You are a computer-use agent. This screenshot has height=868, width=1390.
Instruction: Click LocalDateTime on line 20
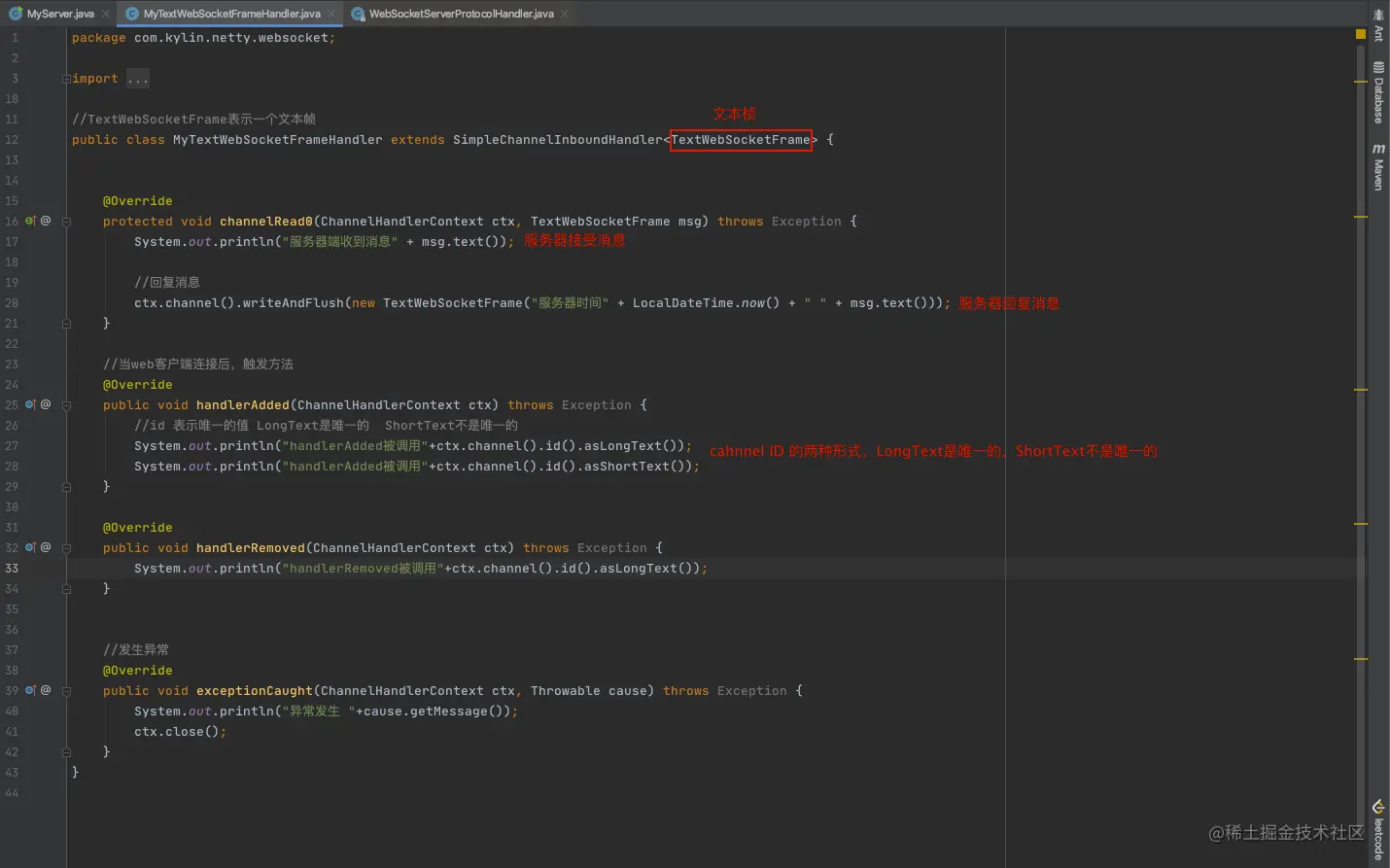coord(683,303)
